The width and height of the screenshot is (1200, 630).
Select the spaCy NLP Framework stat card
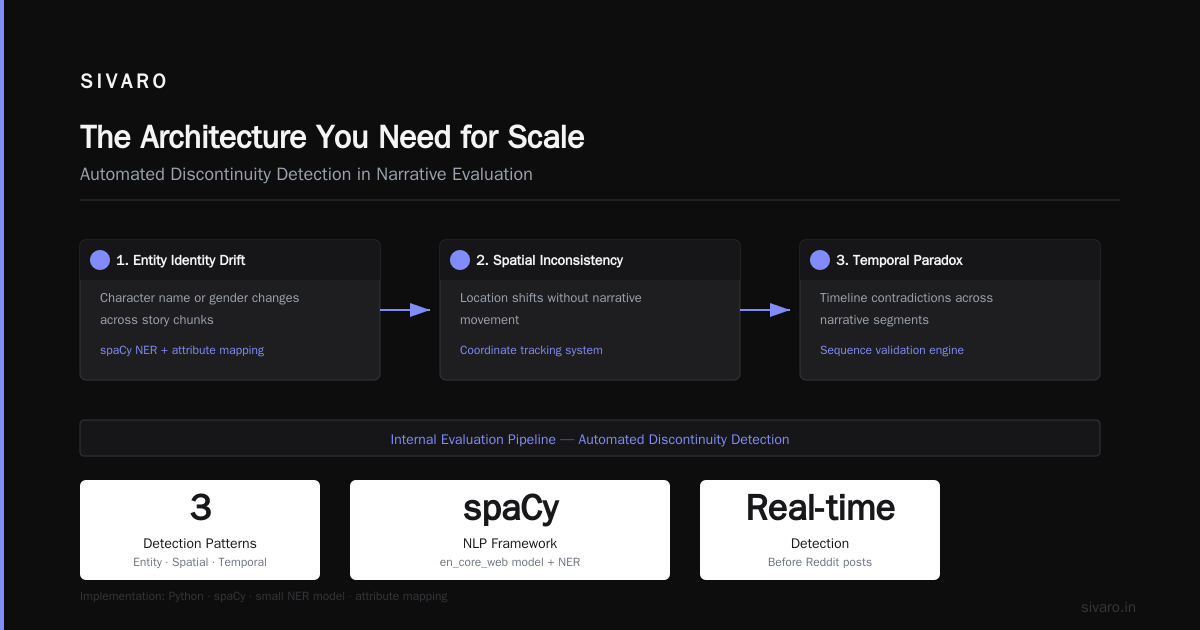510,530
